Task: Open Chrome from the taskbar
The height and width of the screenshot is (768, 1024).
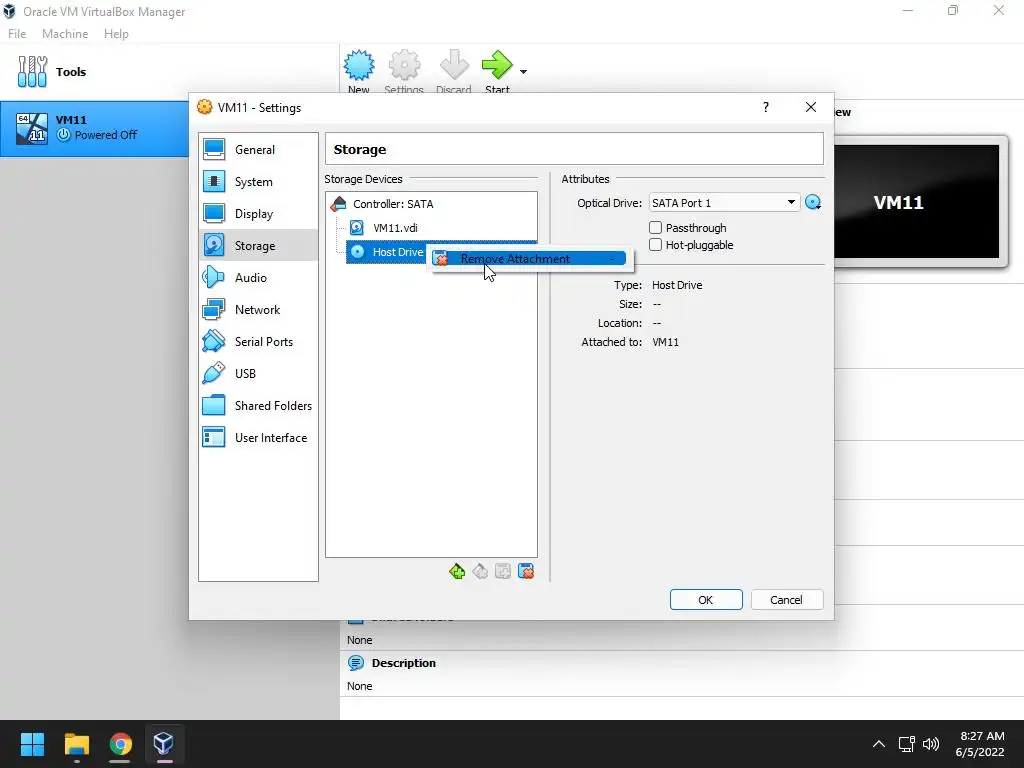Action: pyautogui.click(x=120, y=744)
